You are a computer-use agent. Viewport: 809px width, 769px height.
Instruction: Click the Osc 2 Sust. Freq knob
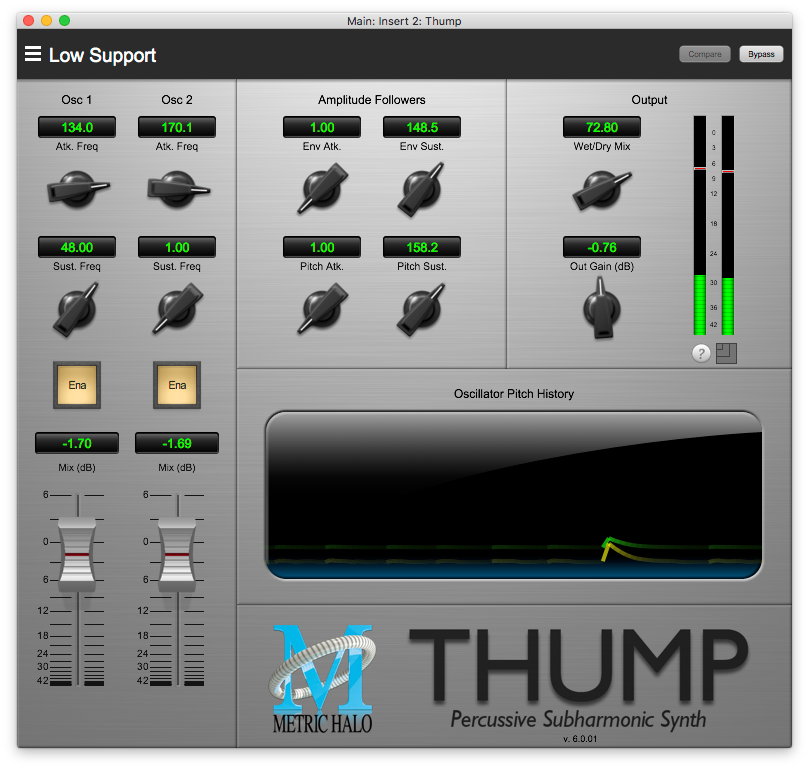[x=177, y=308]
